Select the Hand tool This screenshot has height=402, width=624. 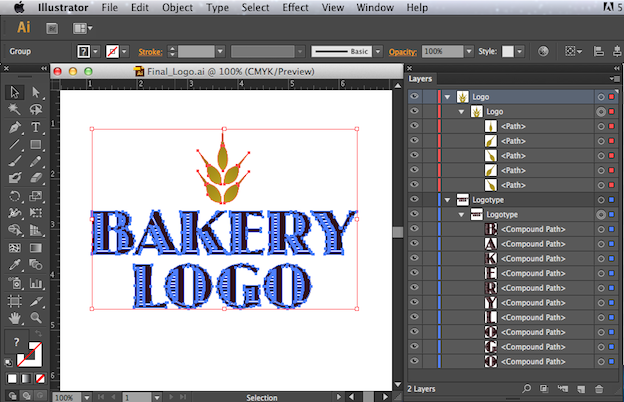[x=15, y=316]
